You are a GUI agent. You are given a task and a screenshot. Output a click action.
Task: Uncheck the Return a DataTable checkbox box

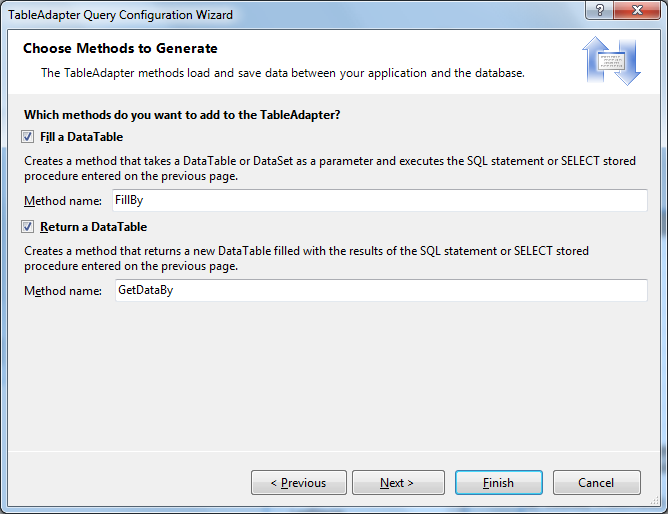tap(28, 227)
